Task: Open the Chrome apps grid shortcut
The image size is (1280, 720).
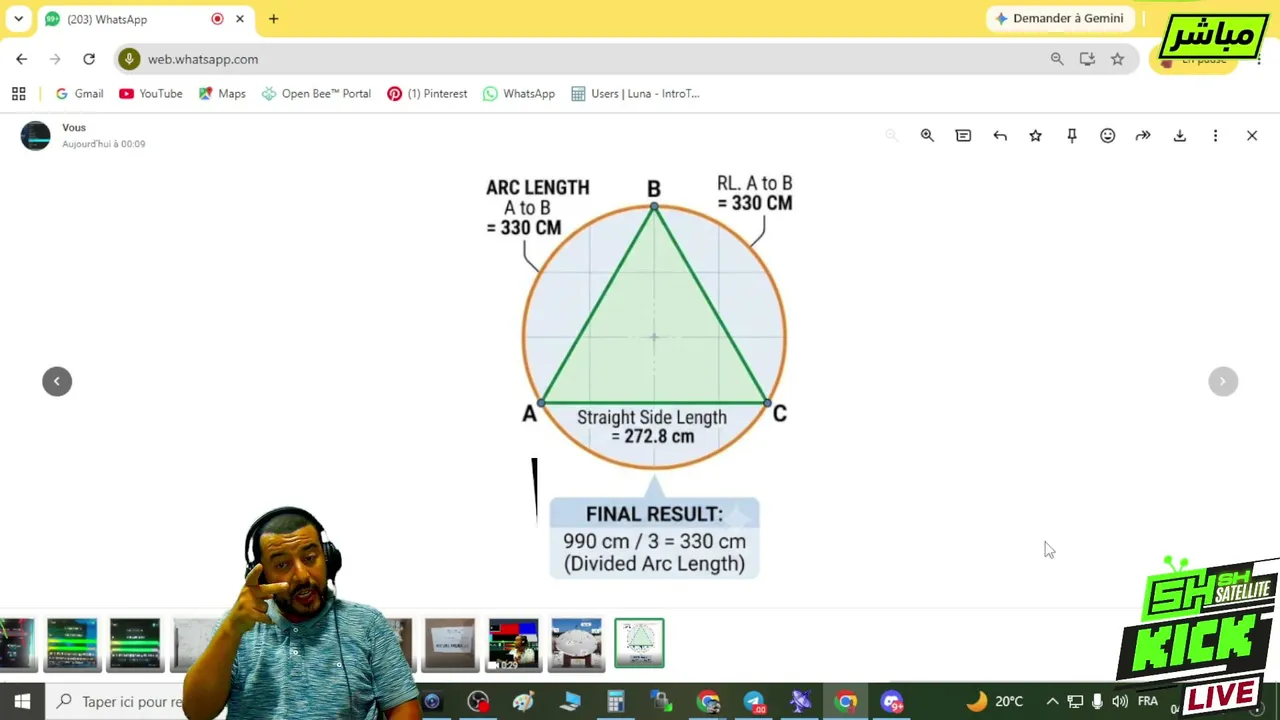Action: tap(18, 94)
